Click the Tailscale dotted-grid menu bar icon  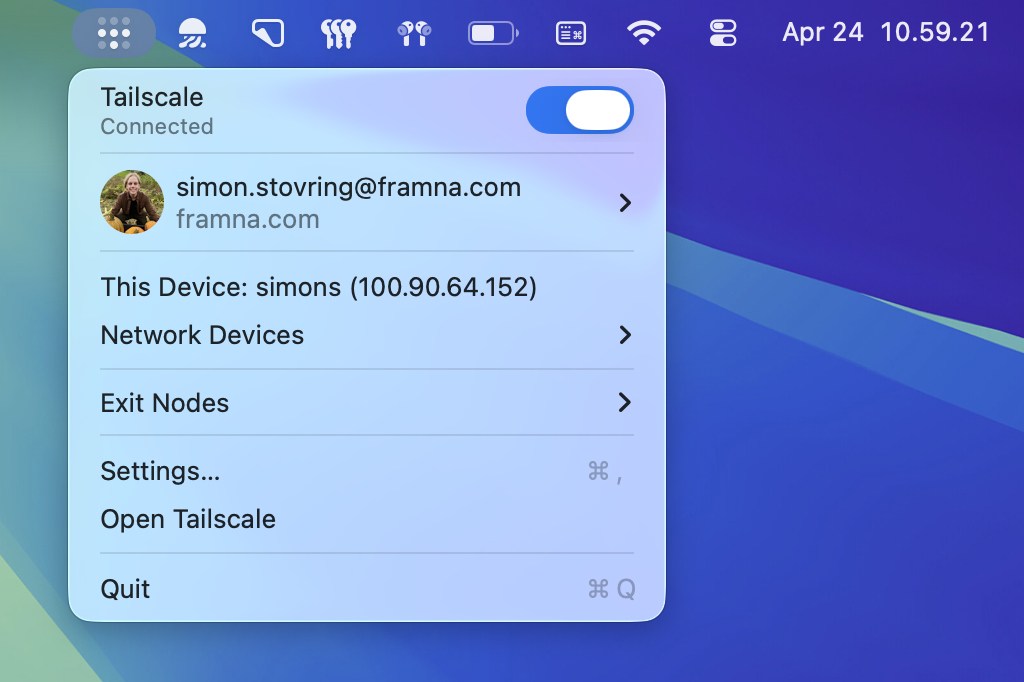114,32
